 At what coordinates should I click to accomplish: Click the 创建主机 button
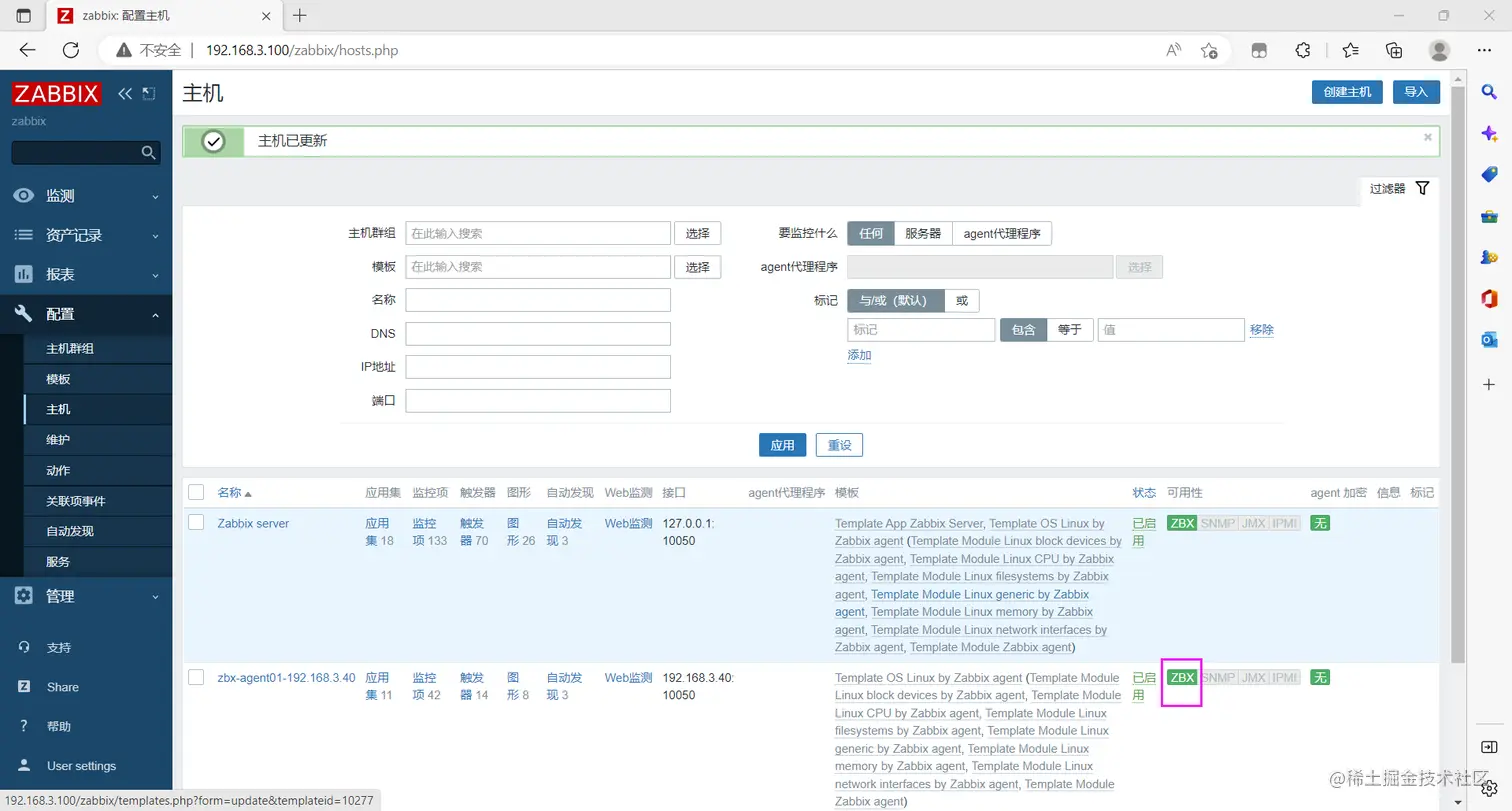click(1347, 92)
